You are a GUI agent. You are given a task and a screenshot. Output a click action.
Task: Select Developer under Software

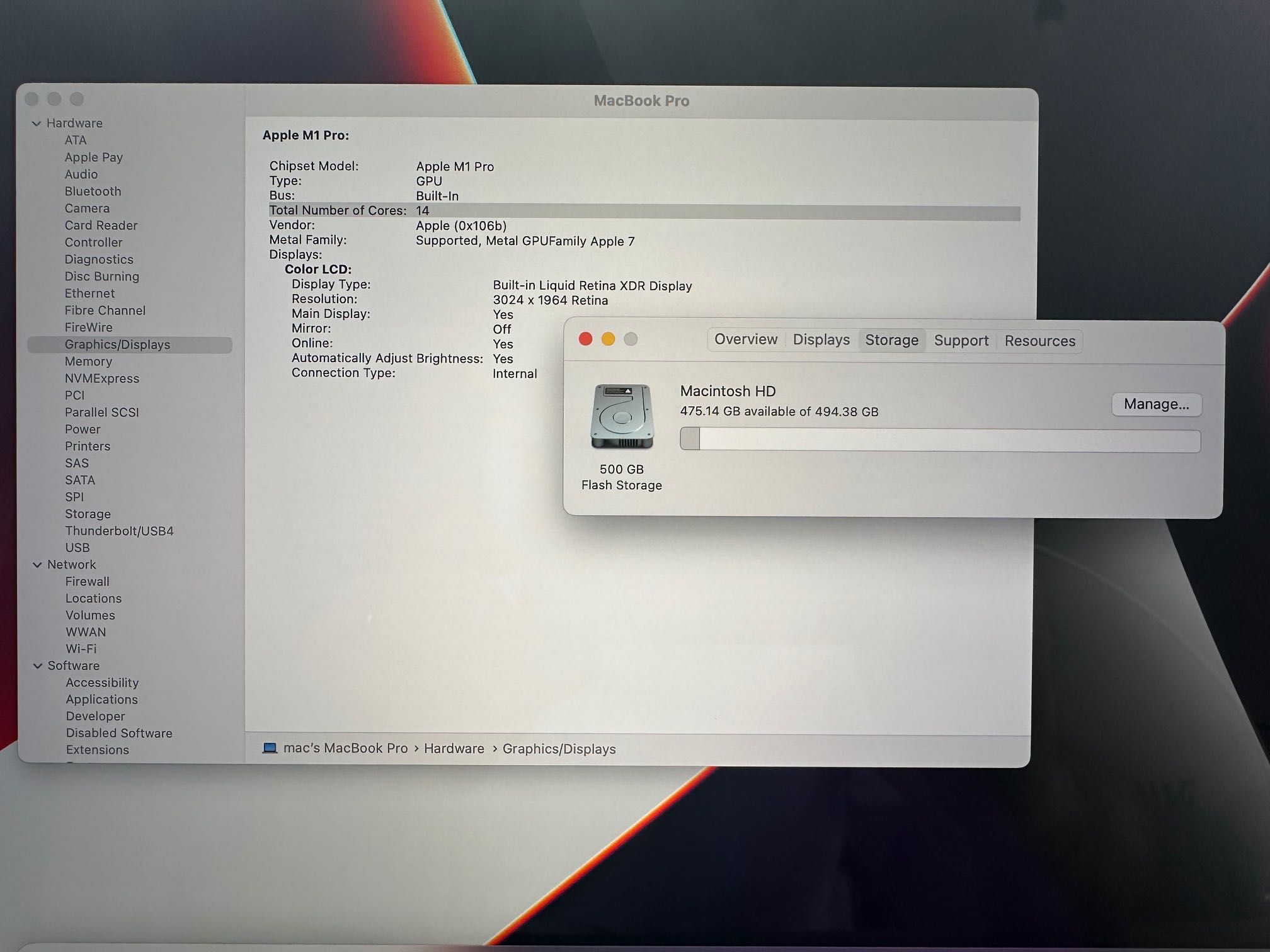click(96, 717)
